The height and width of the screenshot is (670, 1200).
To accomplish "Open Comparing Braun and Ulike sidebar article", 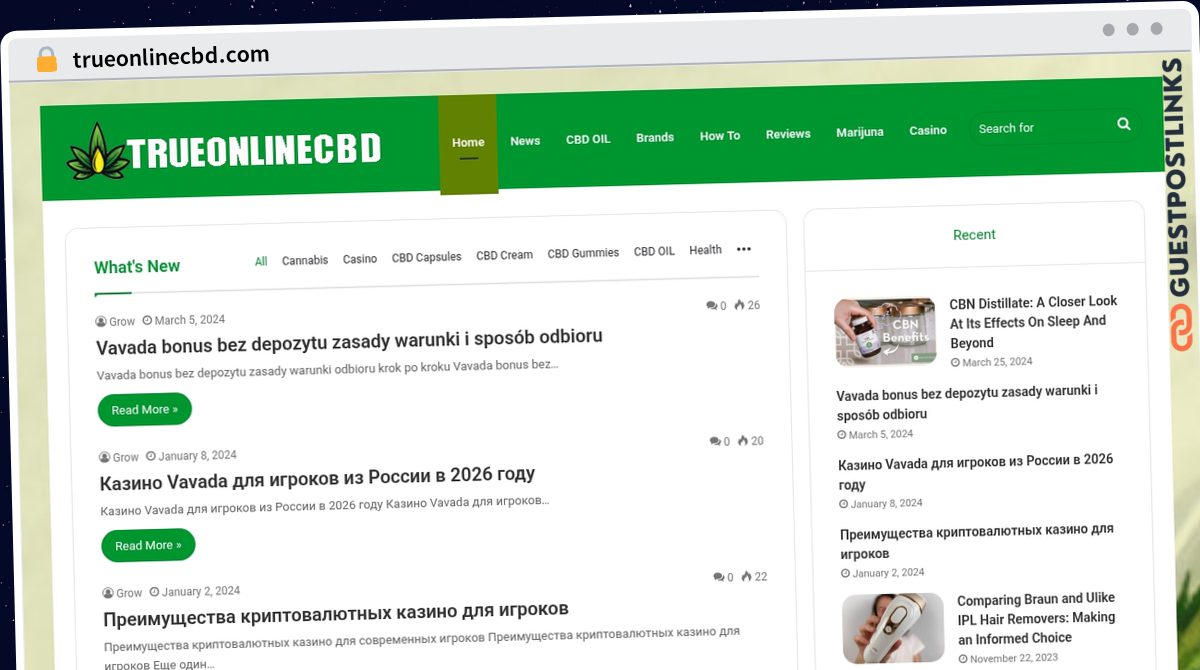I will pyautogui.click(x=1037, y=618).
